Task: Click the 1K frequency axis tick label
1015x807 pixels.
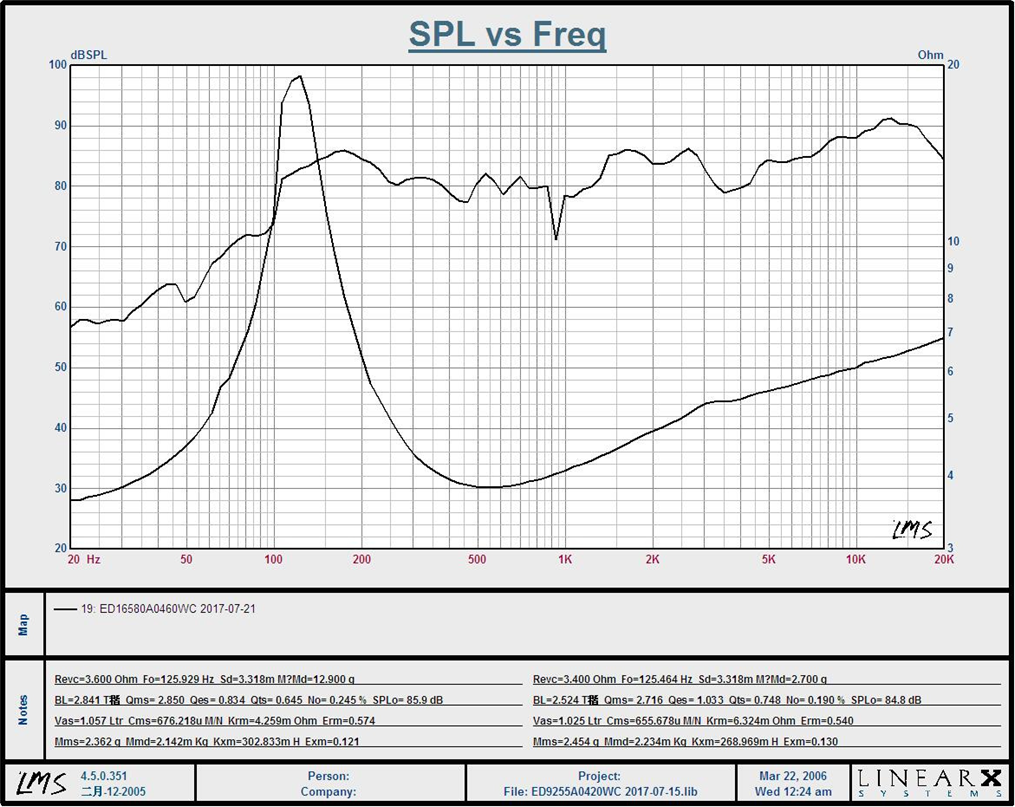Action: coord(565,560)
